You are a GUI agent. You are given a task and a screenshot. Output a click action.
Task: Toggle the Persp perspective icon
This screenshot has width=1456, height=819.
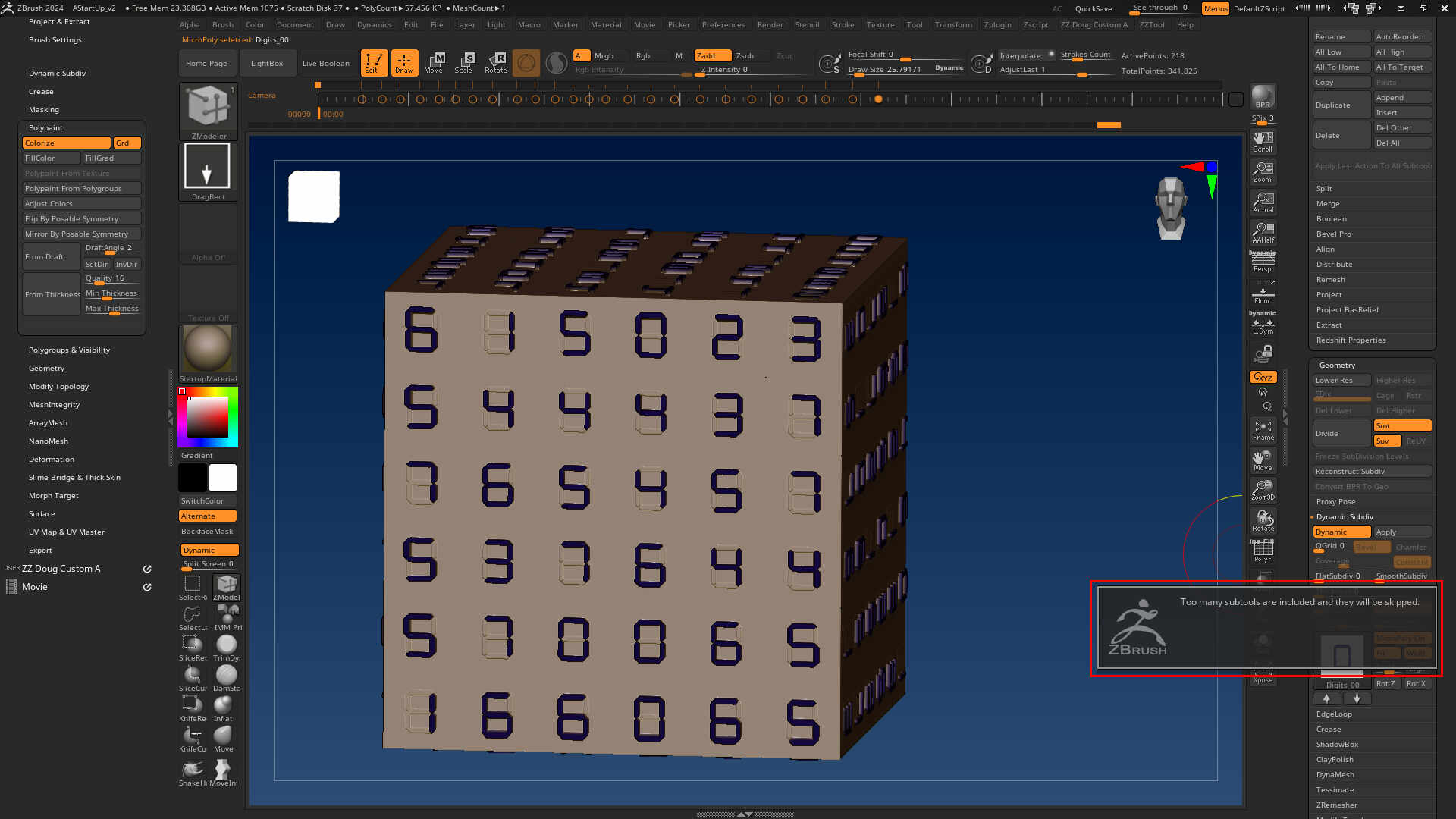(x=1263, y=262)
